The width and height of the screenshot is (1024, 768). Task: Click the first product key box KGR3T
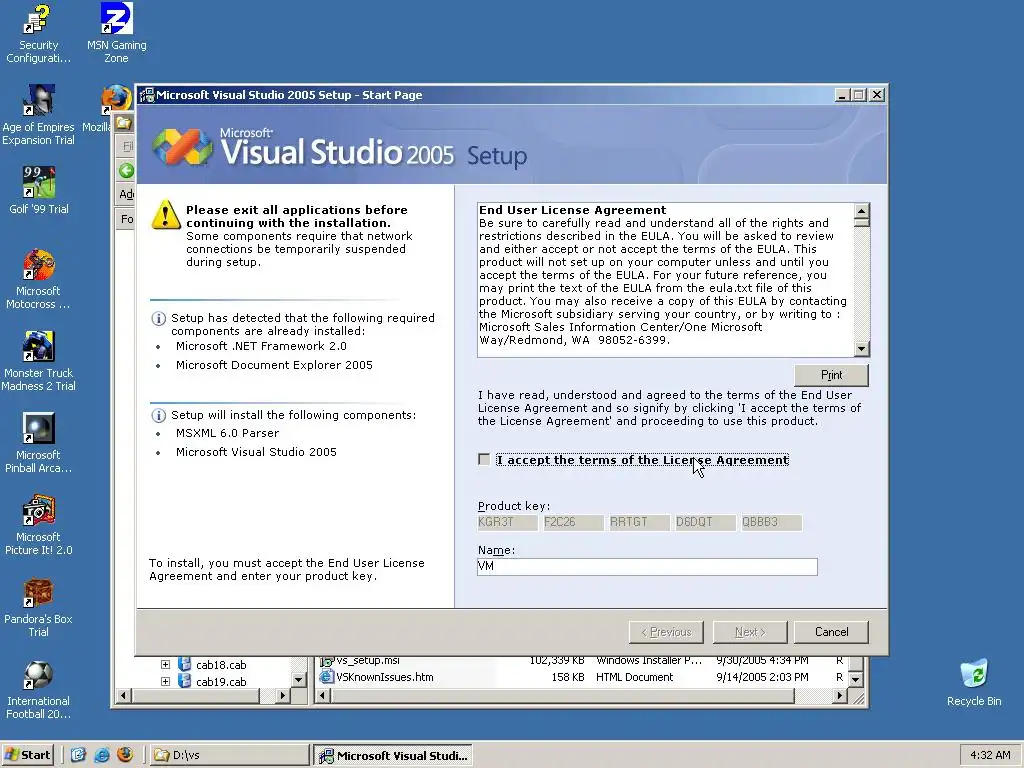pos(507,522)
